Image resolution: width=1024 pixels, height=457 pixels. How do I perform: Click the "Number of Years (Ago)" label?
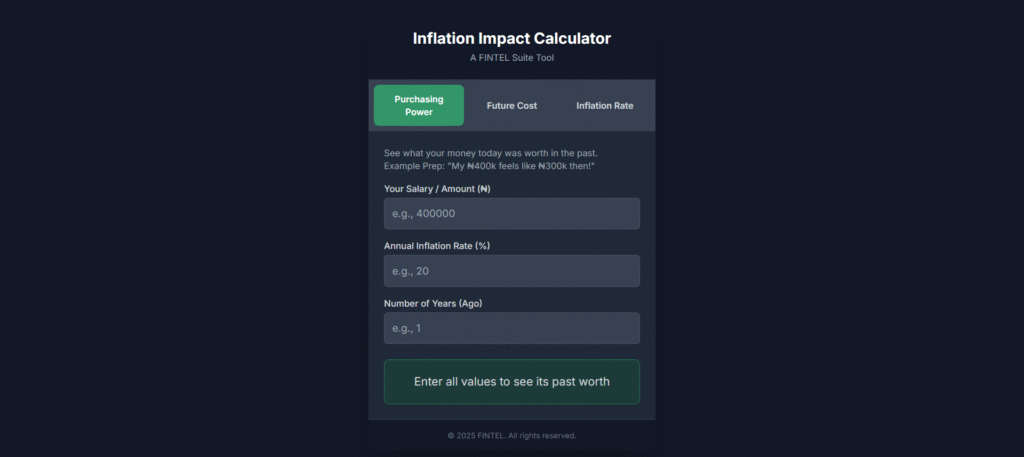(x=434, y=303)
